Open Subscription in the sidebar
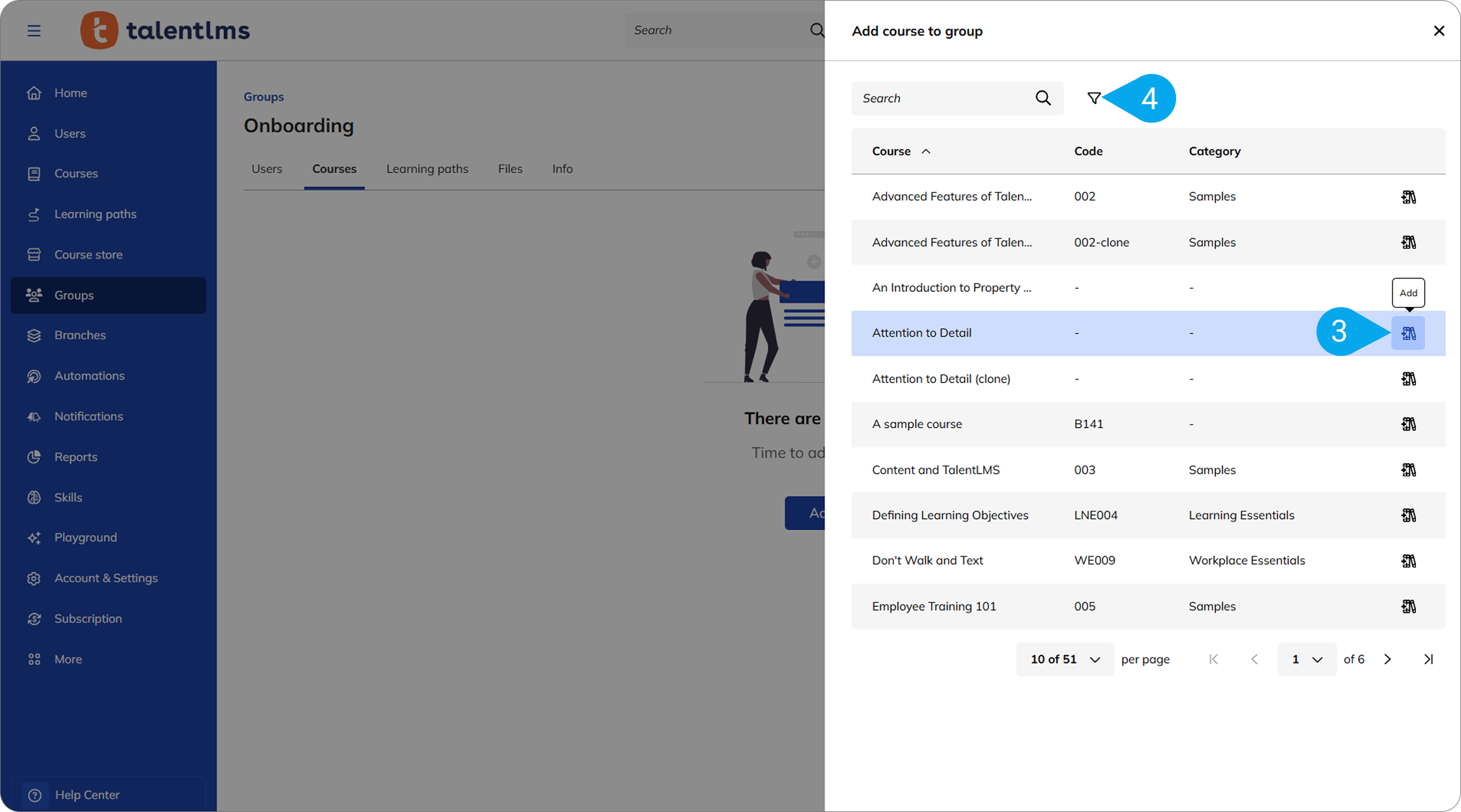Viewport: 1461px width, 812px height. pyautogui.click(x=108, y=619)
